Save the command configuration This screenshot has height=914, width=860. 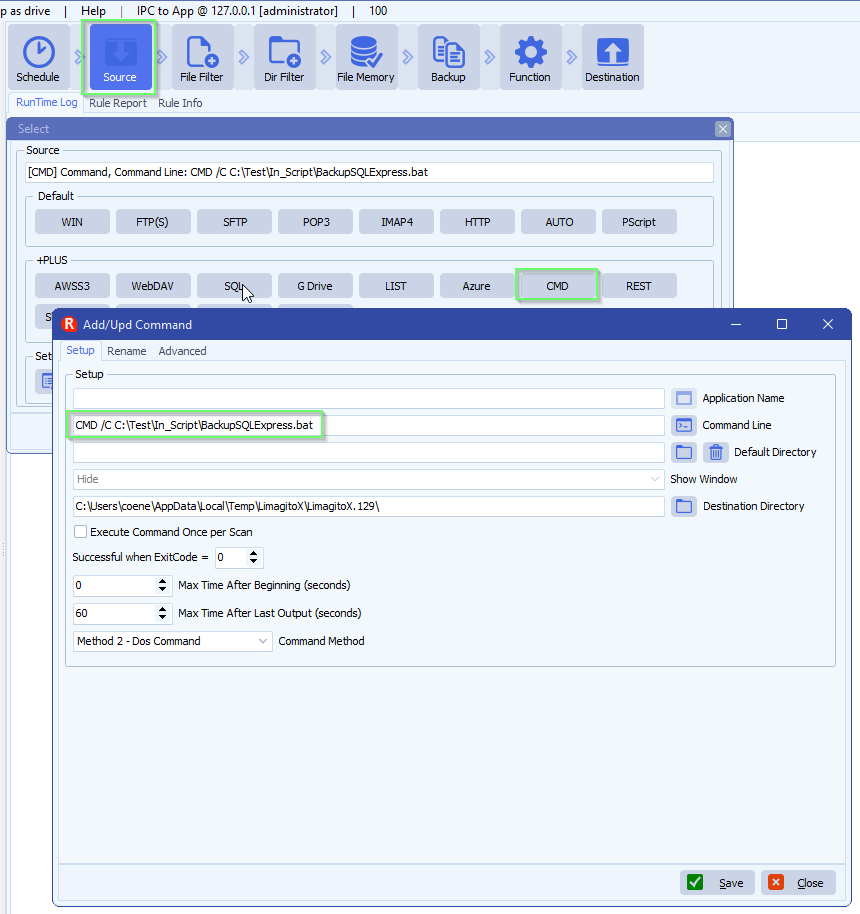[x=716, y=882]
